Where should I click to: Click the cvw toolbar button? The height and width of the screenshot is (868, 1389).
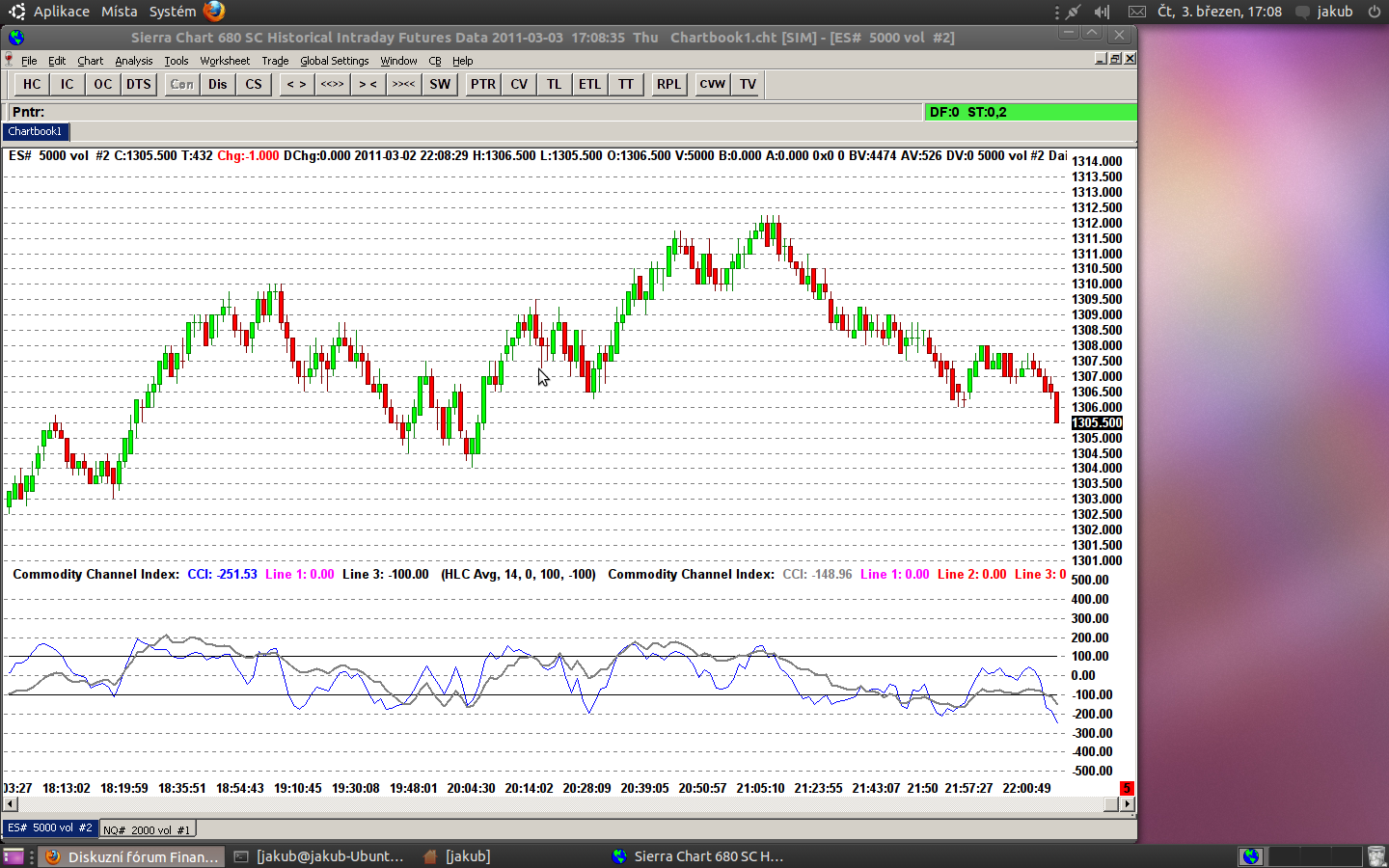713,84
